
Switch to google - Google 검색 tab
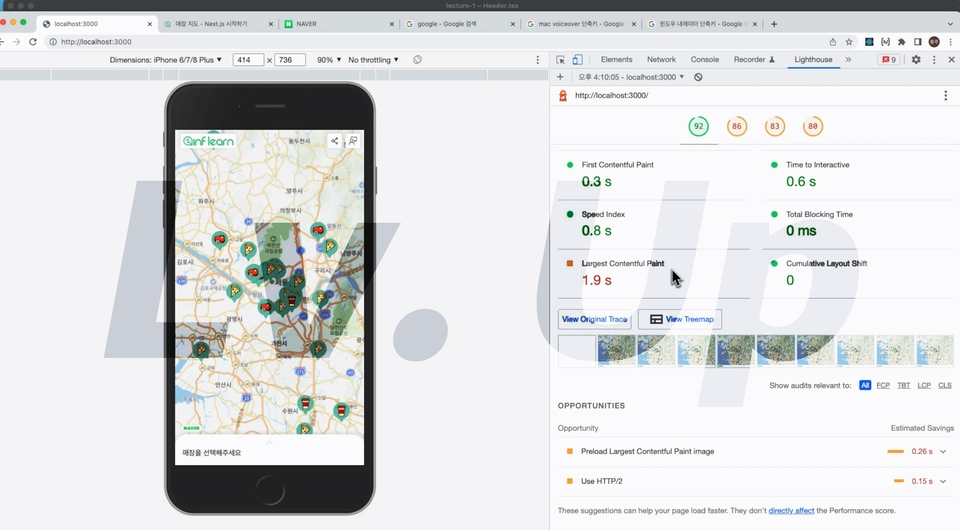pos(460,24)
